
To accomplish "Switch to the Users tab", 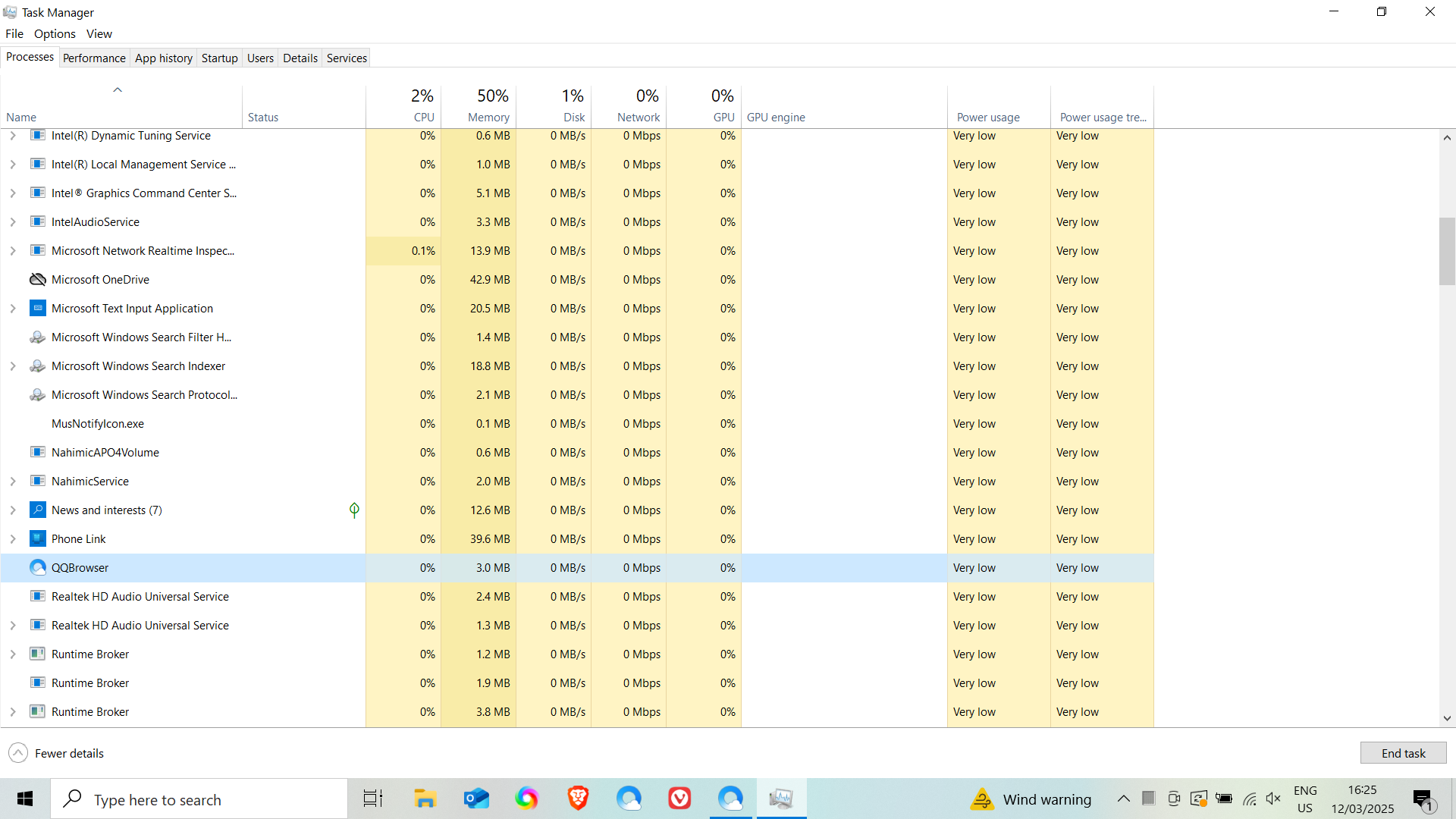I will pyautogui.click(x=260, y=58).
